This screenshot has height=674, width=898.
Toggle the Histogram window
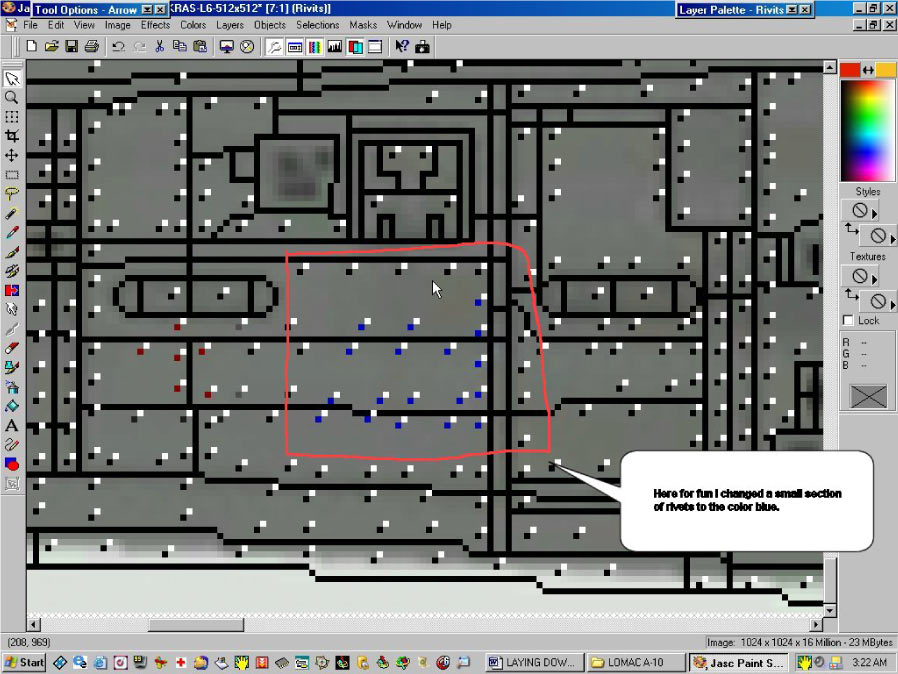[335, 46]
